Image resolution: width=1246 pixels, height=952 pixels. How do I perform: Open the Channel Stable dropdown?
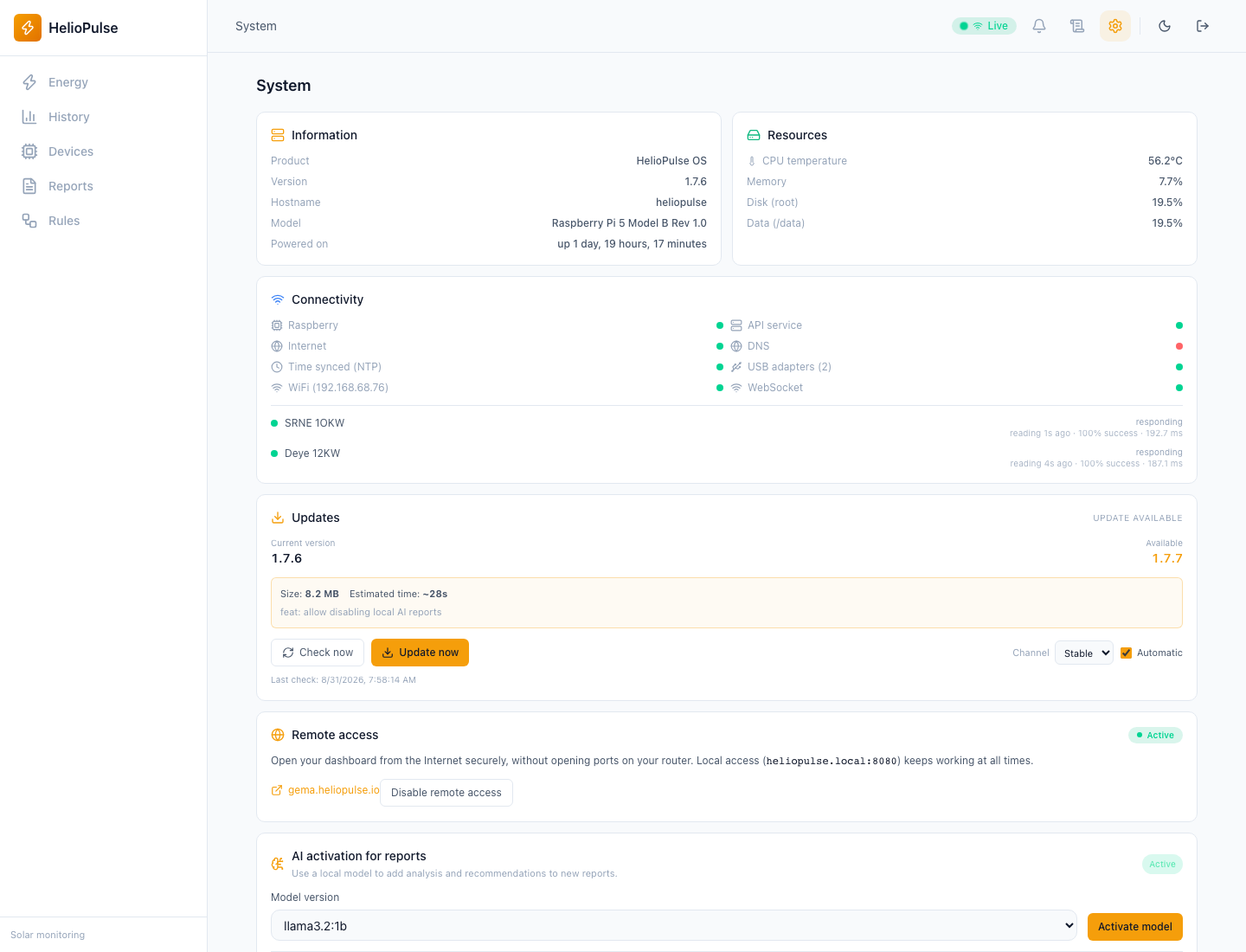(1084, 653)
